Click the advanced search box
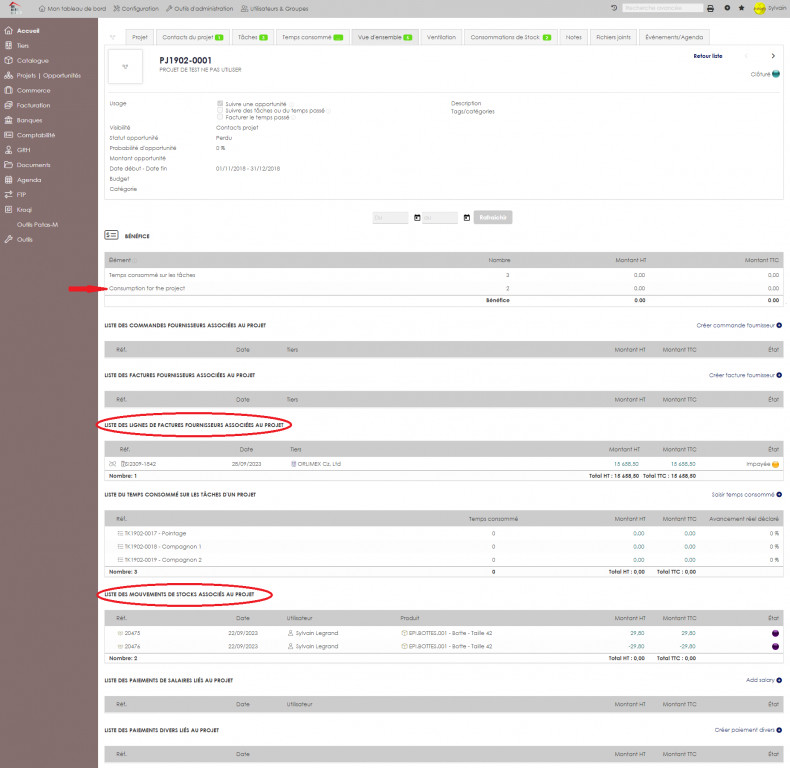This screenshot has width=790, height=768. pos(663,8)
